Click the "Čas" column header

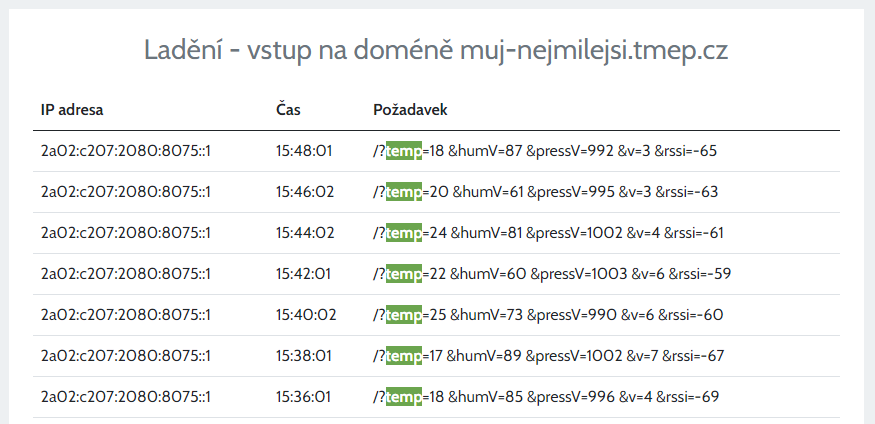(288, 109)
